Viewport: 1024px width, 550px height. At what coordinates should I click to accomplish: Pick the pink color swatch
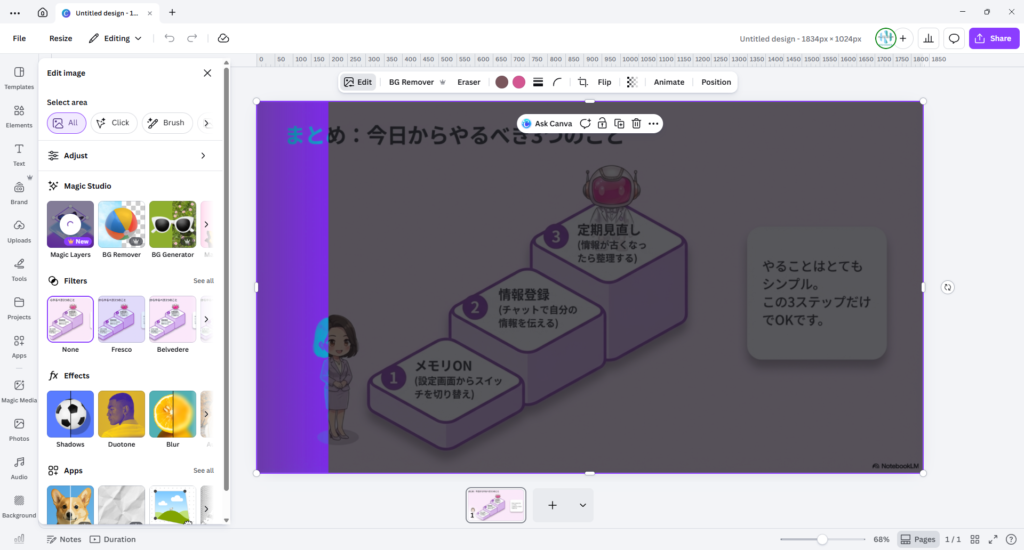(519, 82)
